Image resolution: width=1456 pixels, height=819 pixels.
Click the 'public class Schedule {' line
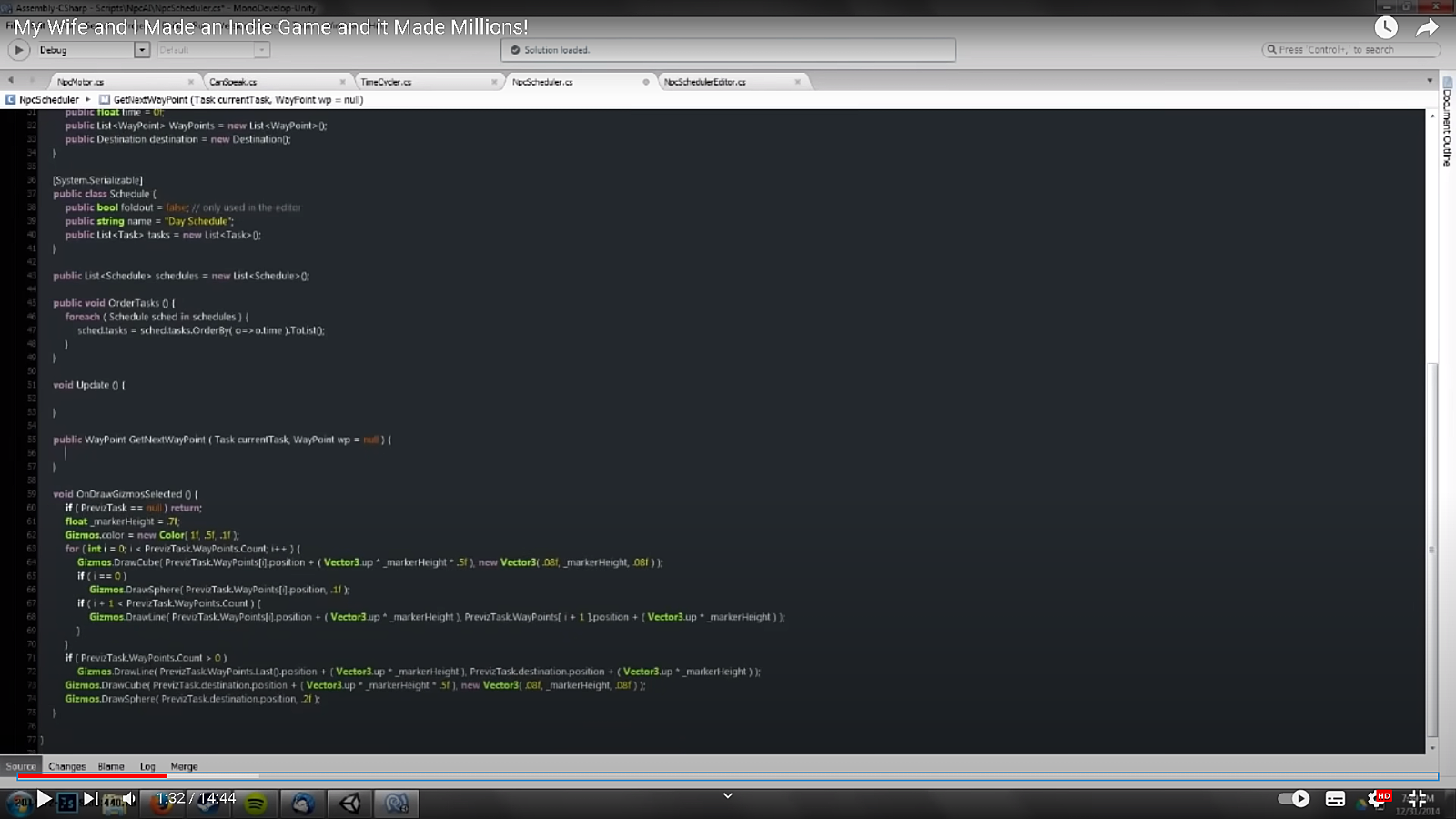click(105, 194)
